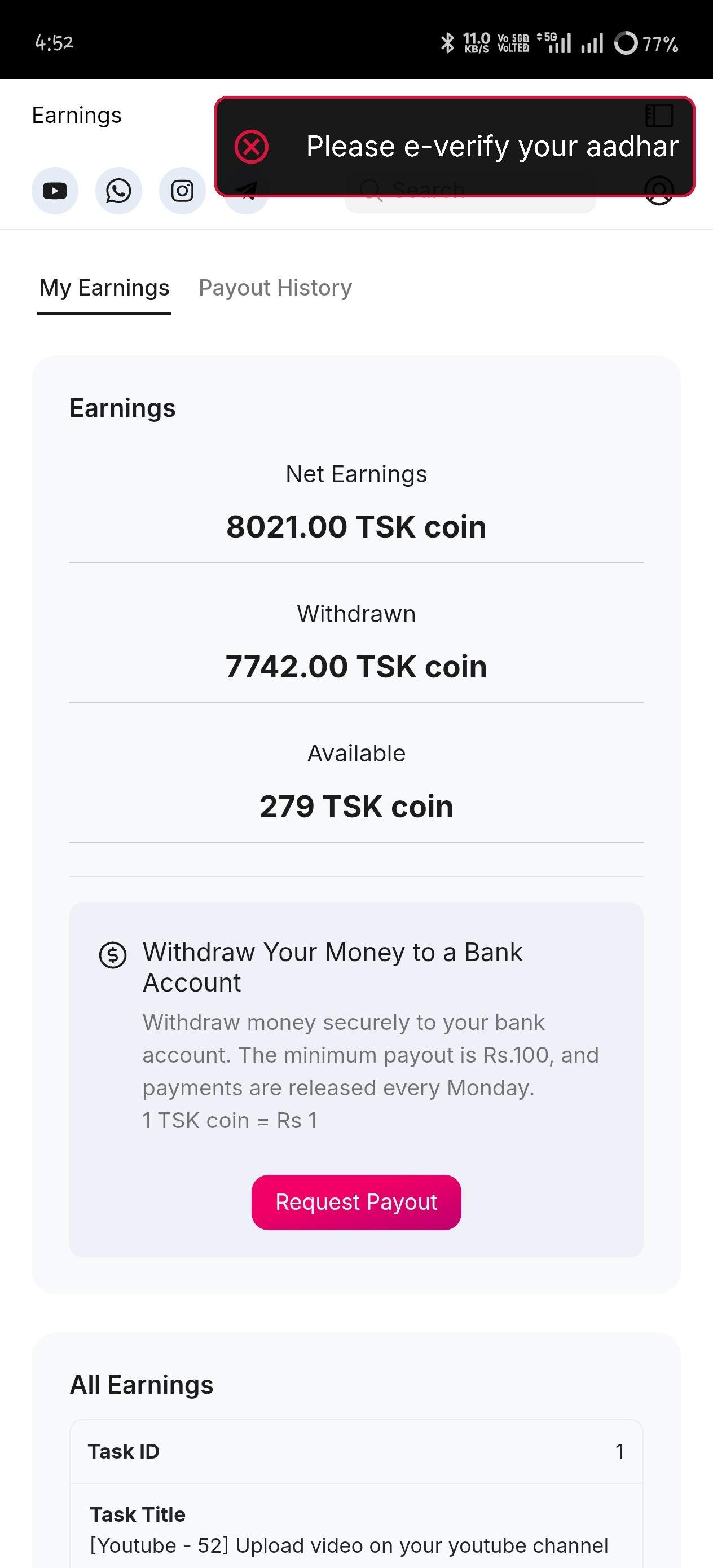Open the Youtube - 52 upload video task

[349, 1545]
